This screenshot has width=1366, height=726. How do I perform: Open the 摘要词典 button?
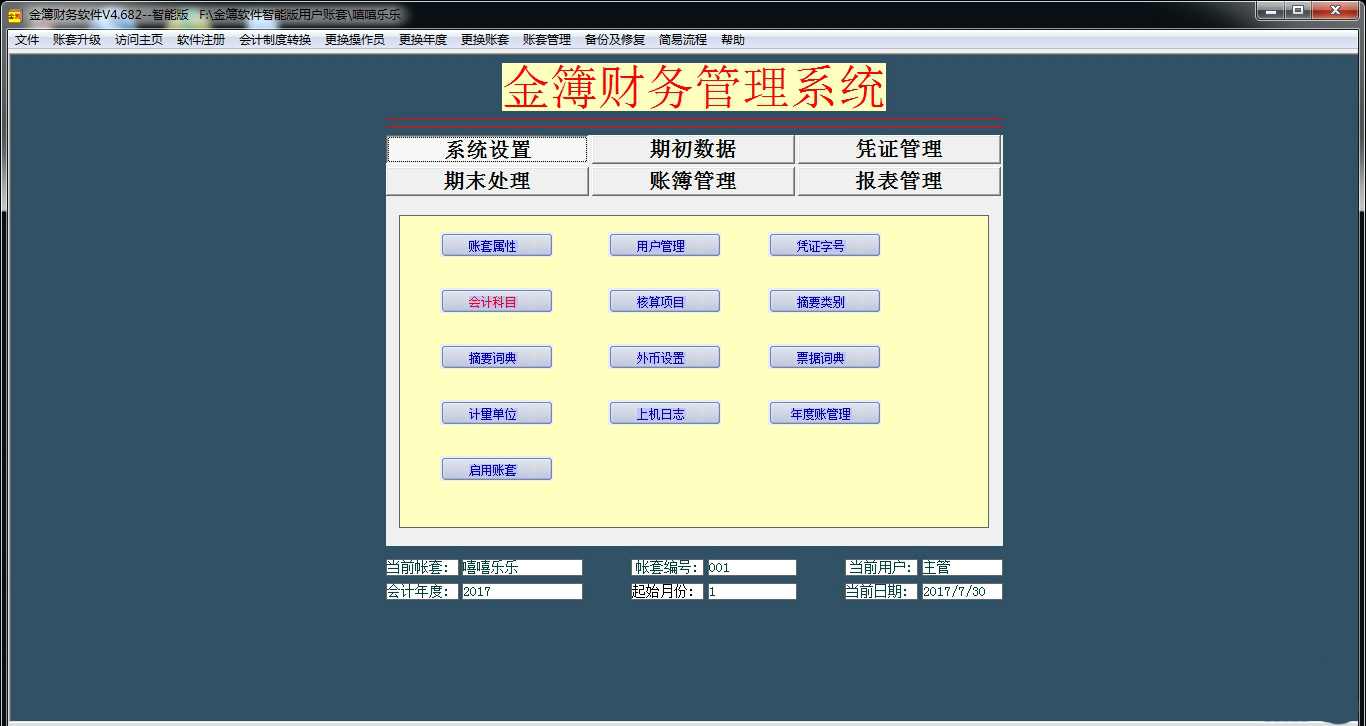click(497, 357)
